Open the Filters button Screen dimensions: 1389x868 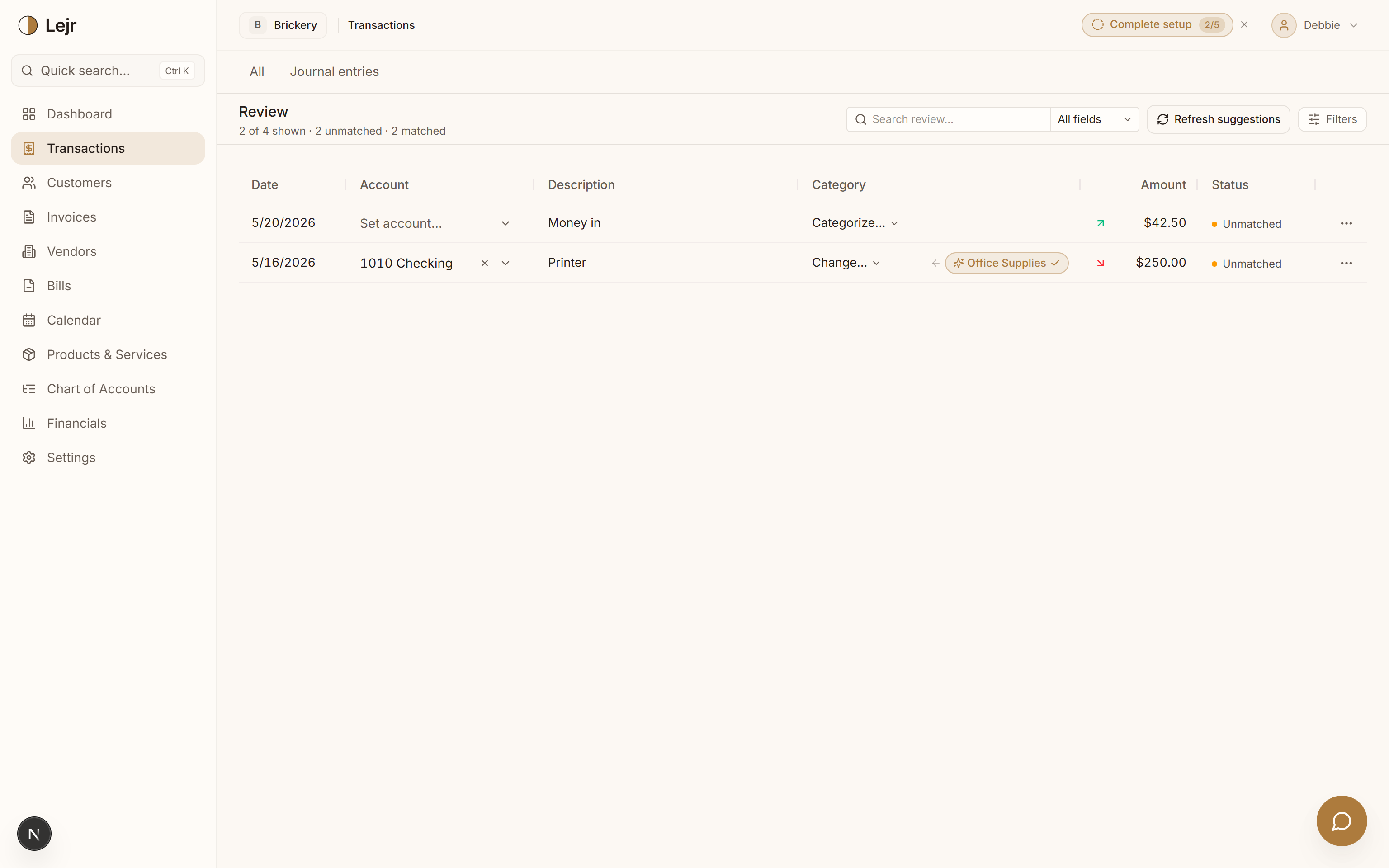(x=1332, y=119)
